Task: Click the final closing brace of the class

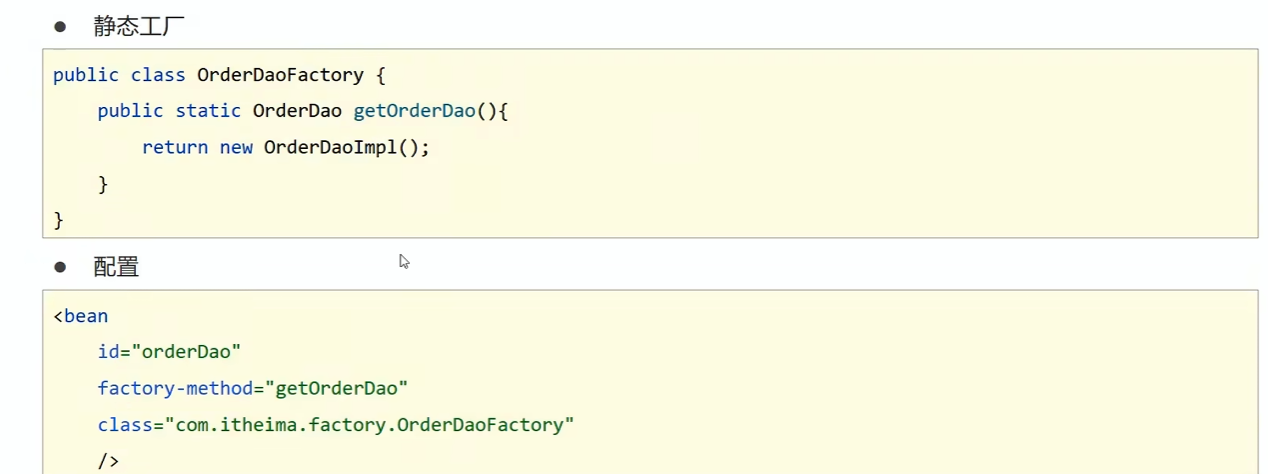Action: tap(58, 219)
